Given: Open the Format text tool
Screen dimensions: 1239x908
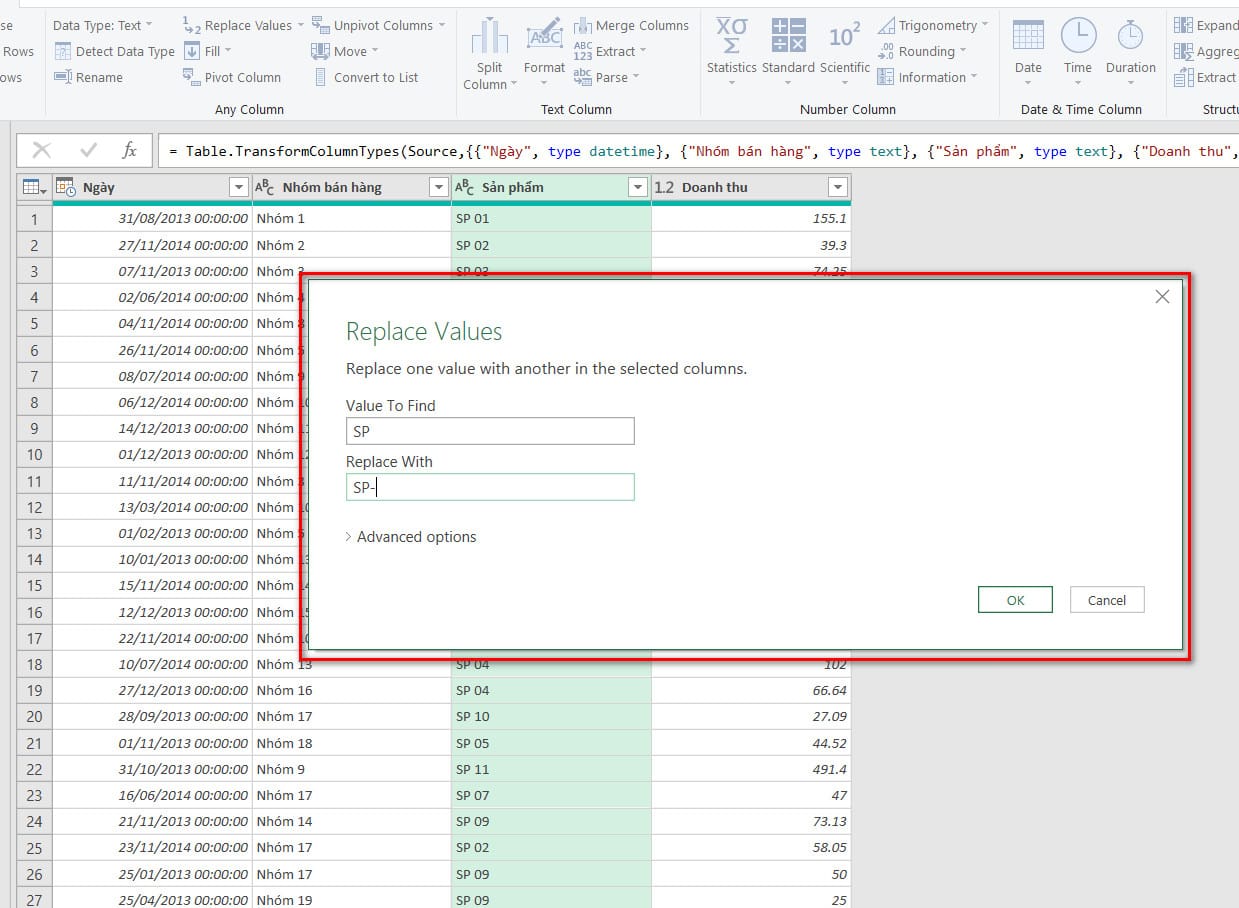Looking at the screenshot, I should tap(544, 36).
